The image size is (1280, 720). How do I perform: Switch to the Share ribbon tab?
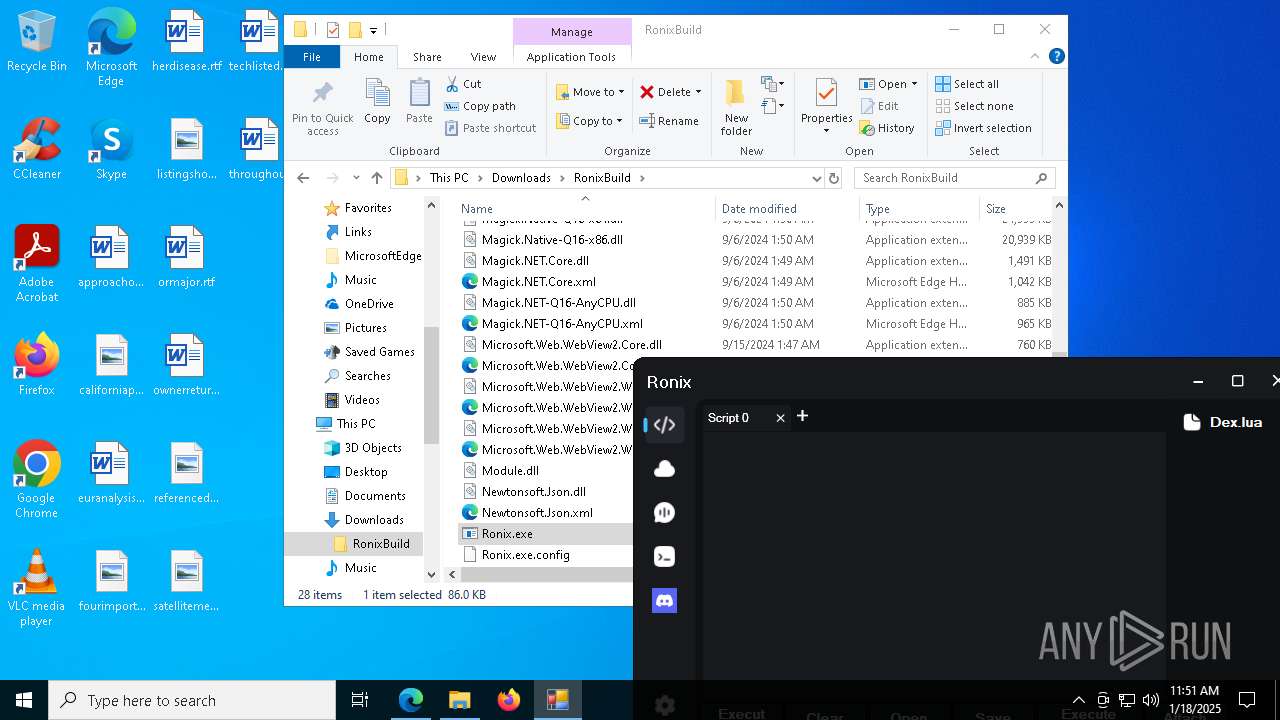click(x=427, y=57)
